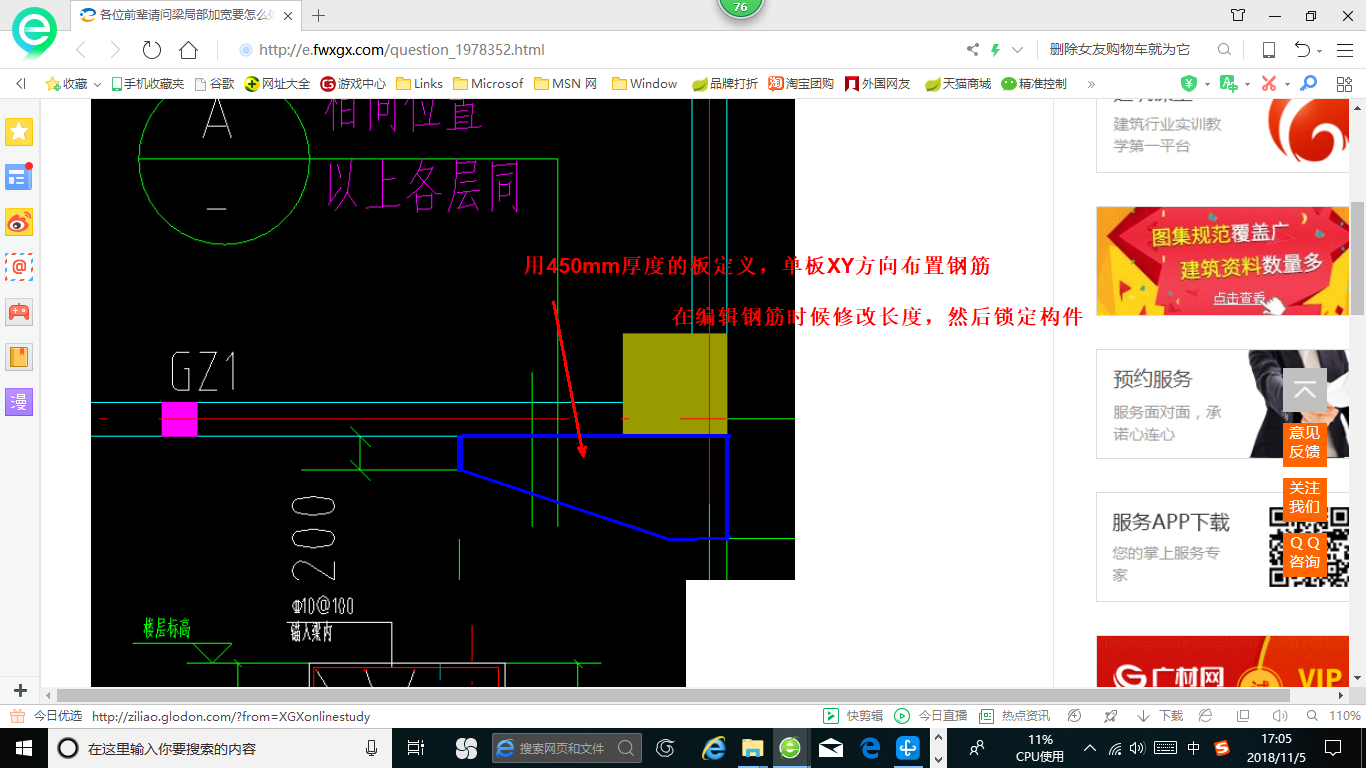1366x768 pixels.
Task: Open the 收藏 favorites menu
Action: [73, 84]
